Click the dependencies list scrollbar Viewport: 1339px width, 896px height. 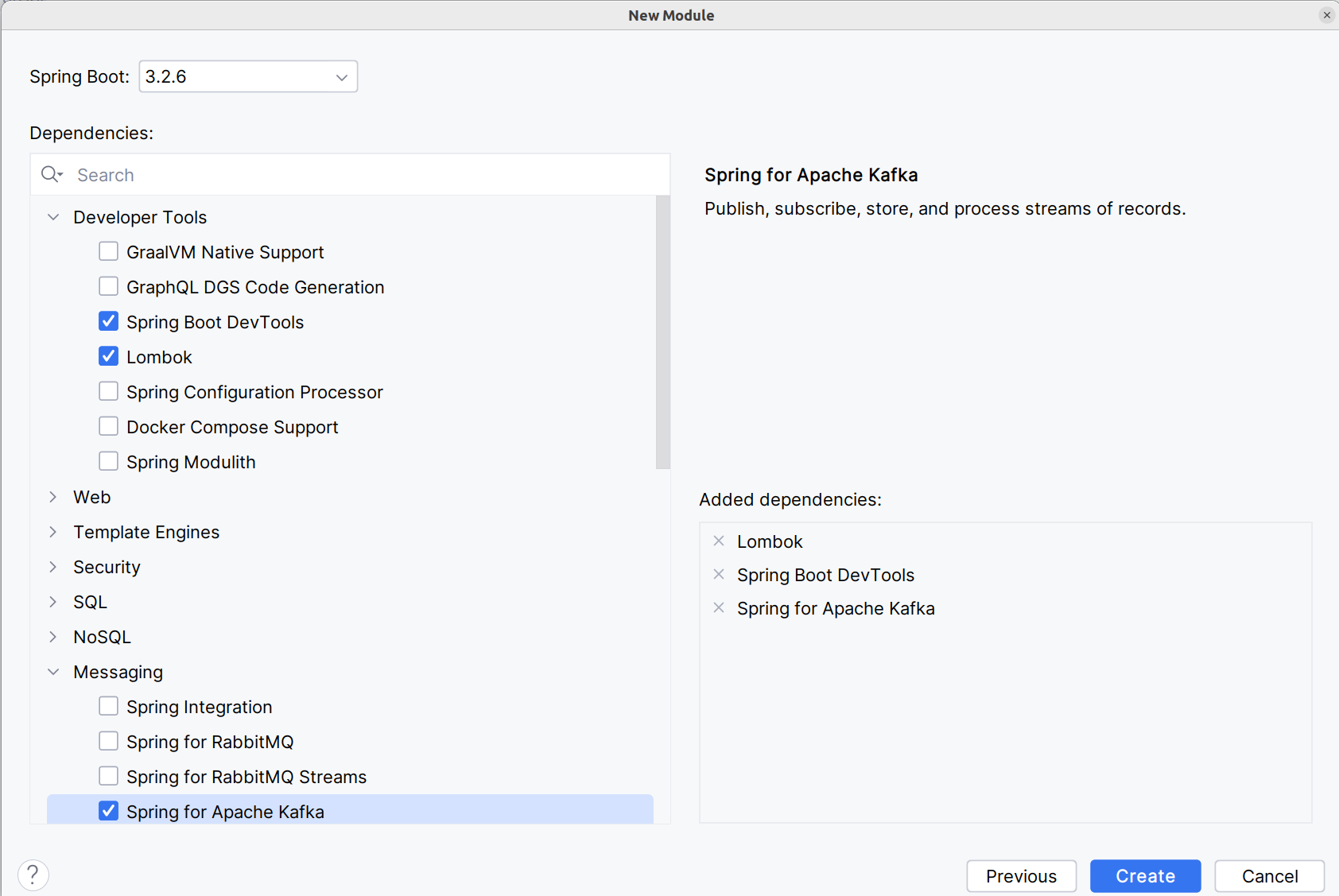[662, 334]
